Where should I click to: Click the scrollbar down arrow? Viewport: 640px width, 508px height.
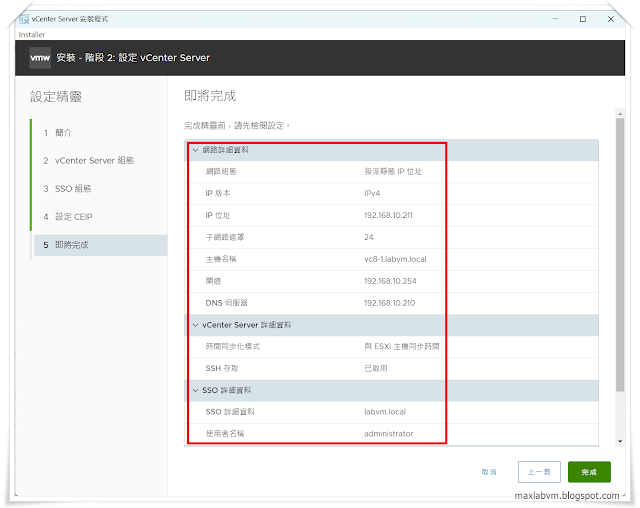620,441
